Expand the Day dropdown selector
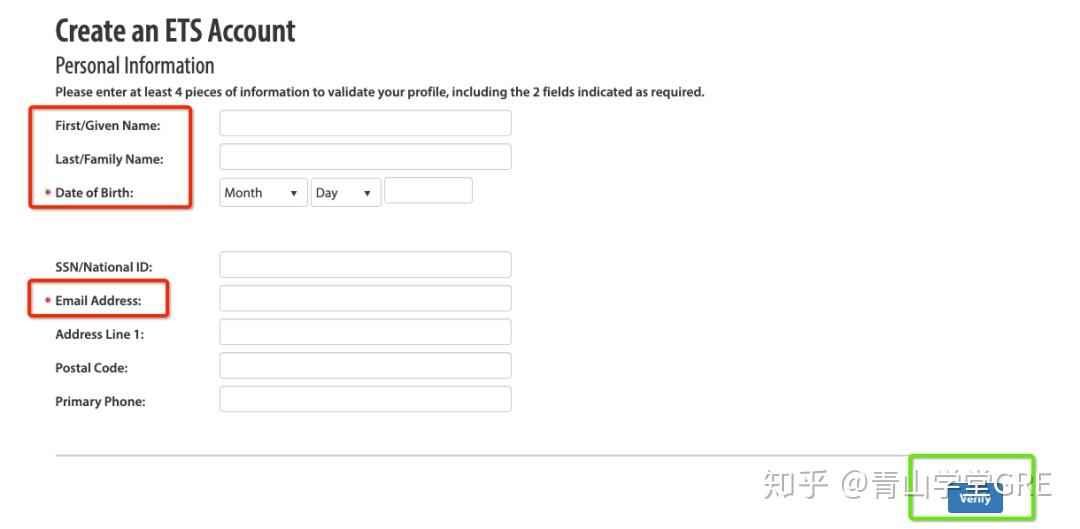This screenshot has height=529, width=1080. pos(346,193)
